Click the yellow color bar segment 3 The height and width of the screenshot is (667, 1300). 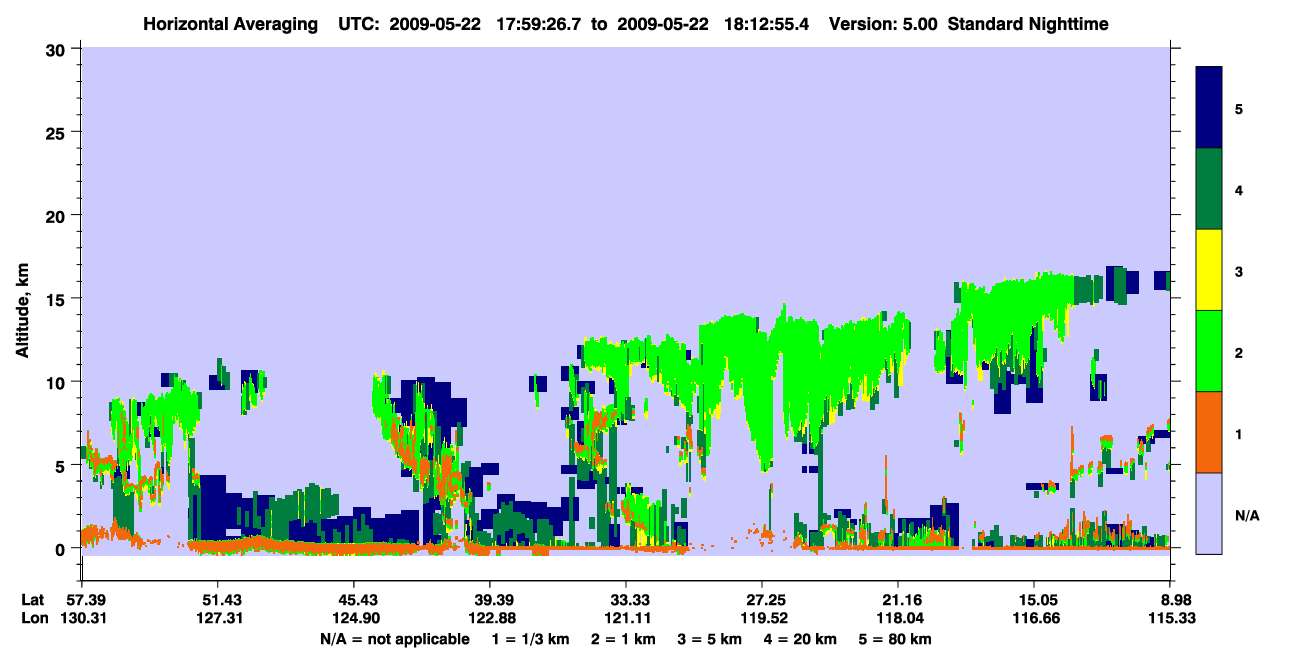pos(1209,269)
